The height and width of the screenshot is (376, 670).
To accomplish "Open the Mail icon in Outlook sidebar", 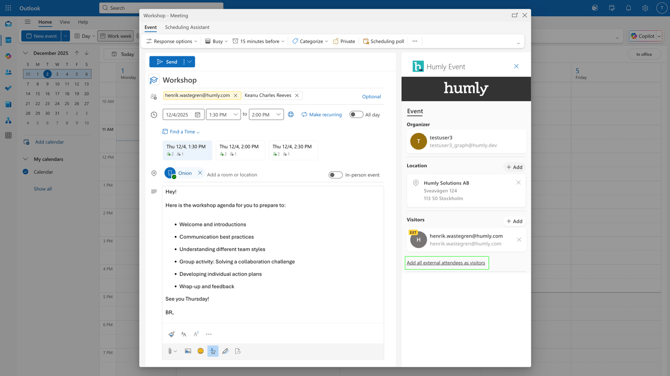I will [x=8, y=24].
